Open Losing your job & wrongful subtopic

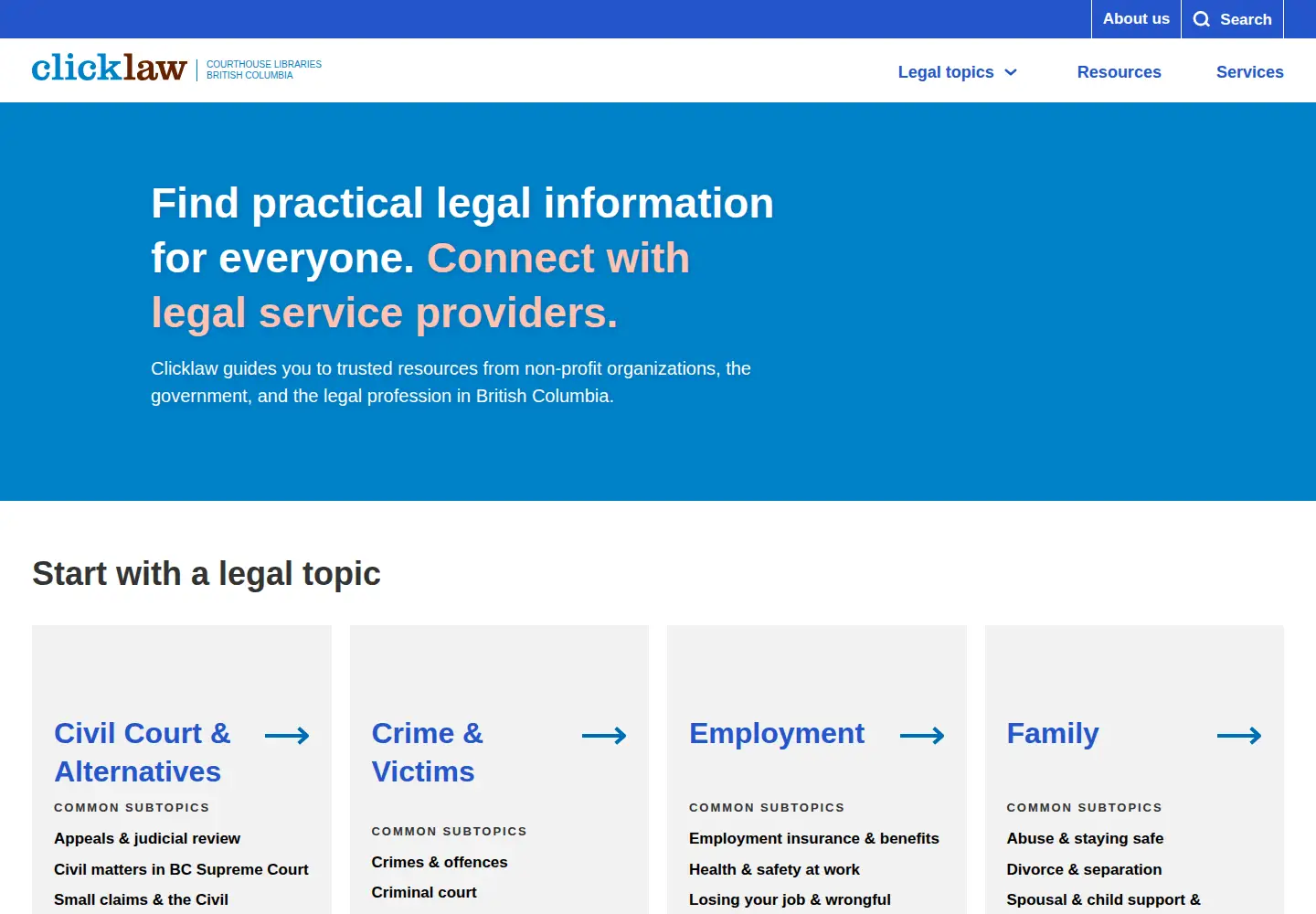click(790, 899)
